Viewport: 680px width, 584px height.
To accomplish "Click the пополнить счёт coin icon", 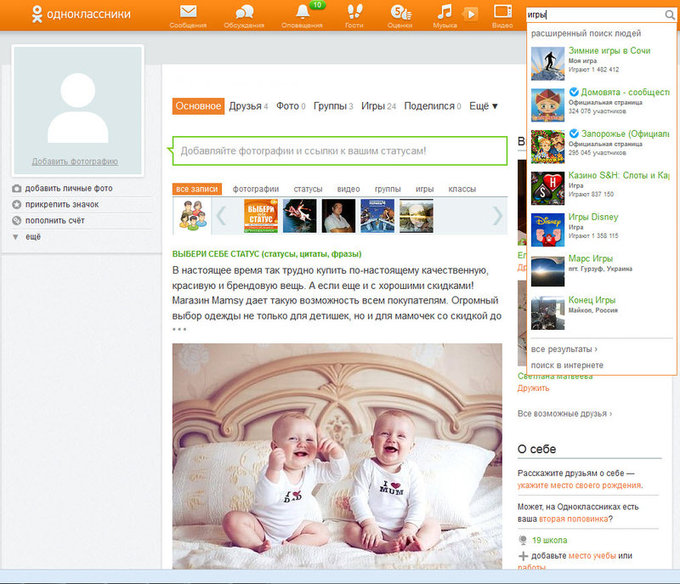I will tap(16, 221).
